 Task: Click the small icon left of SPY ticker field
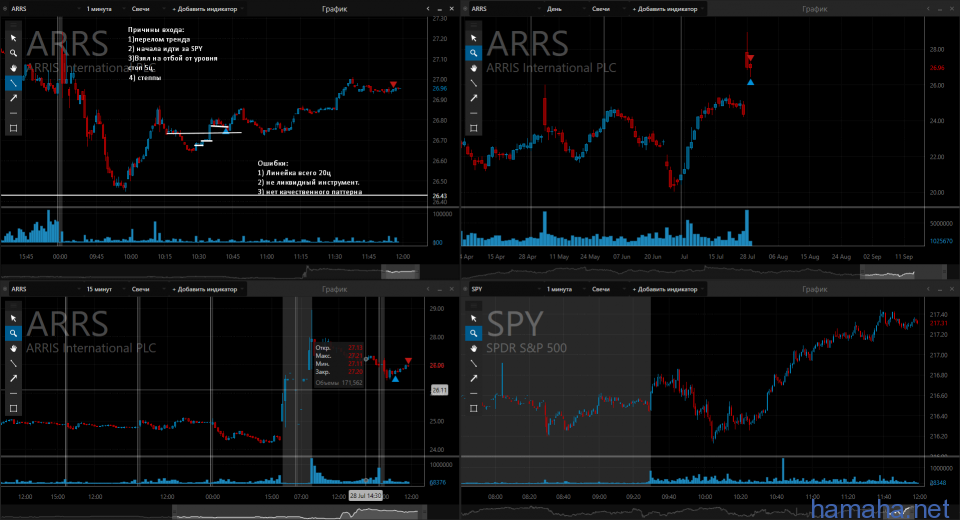(x=465, y=289)
